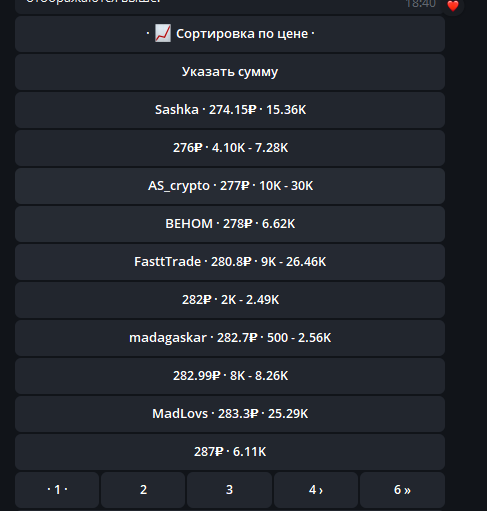
Task: Jump to next page 4 ›
Action: [316, 490]
